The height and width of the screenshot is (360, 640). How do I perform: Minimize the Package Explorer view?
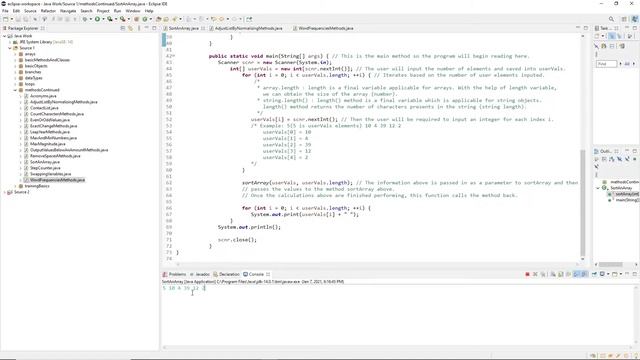147,28
